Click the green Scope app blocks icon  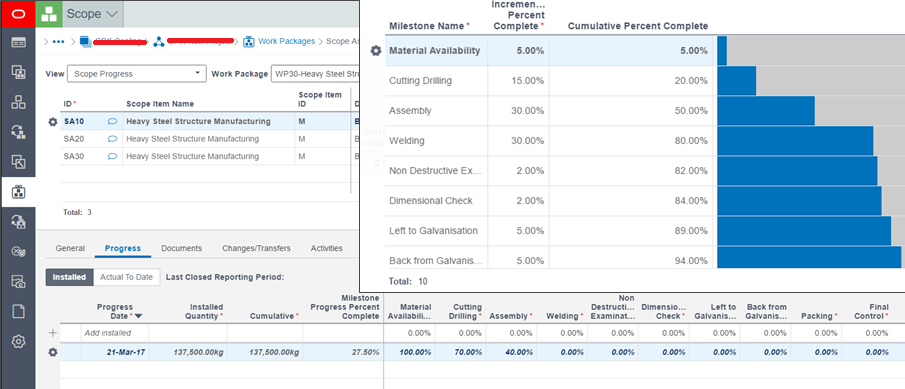tap(49, 14)
